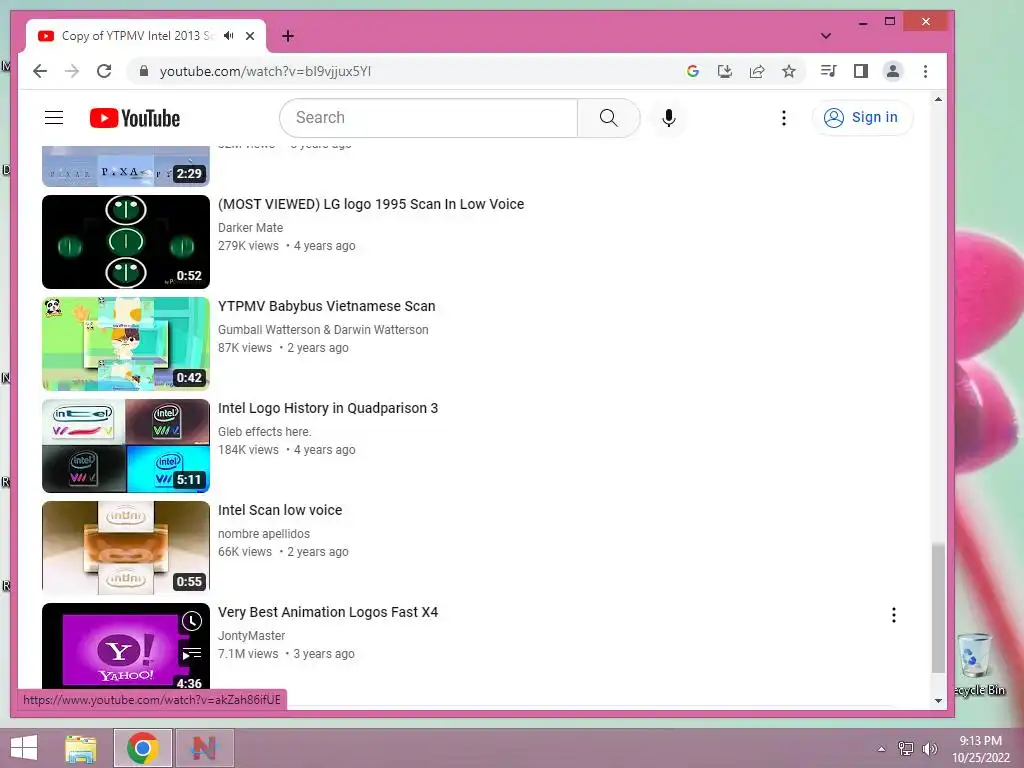Open 'YTPMV Babybus Vietnamese Scan' title

[327, 306]
